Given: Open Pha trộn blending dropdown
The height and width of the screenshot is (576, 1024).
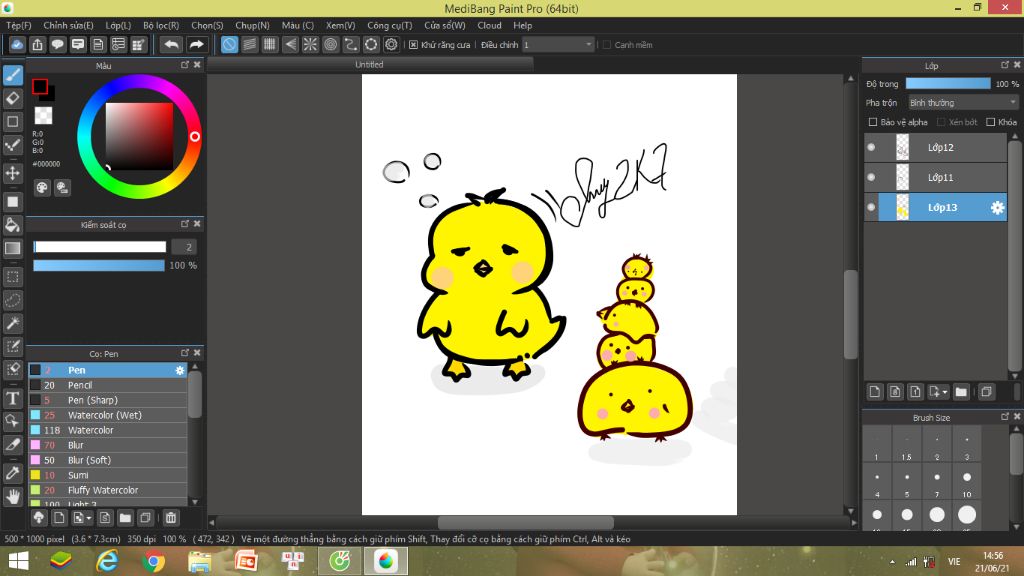Looking at the screenshot, I should point(963,103).
